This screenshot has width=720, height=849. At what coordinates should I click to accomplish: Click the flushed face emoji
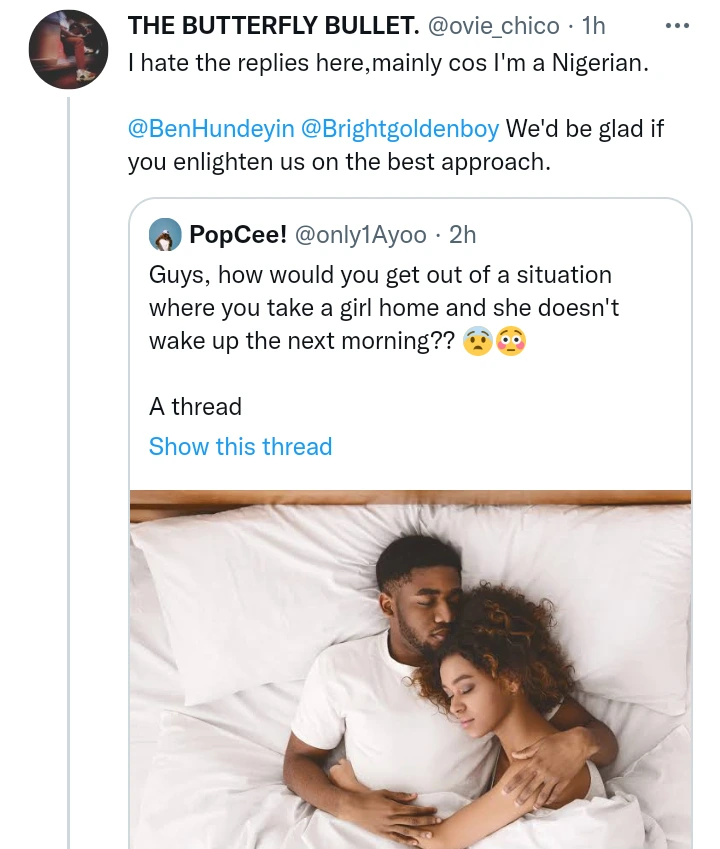(x=511, y=341)
